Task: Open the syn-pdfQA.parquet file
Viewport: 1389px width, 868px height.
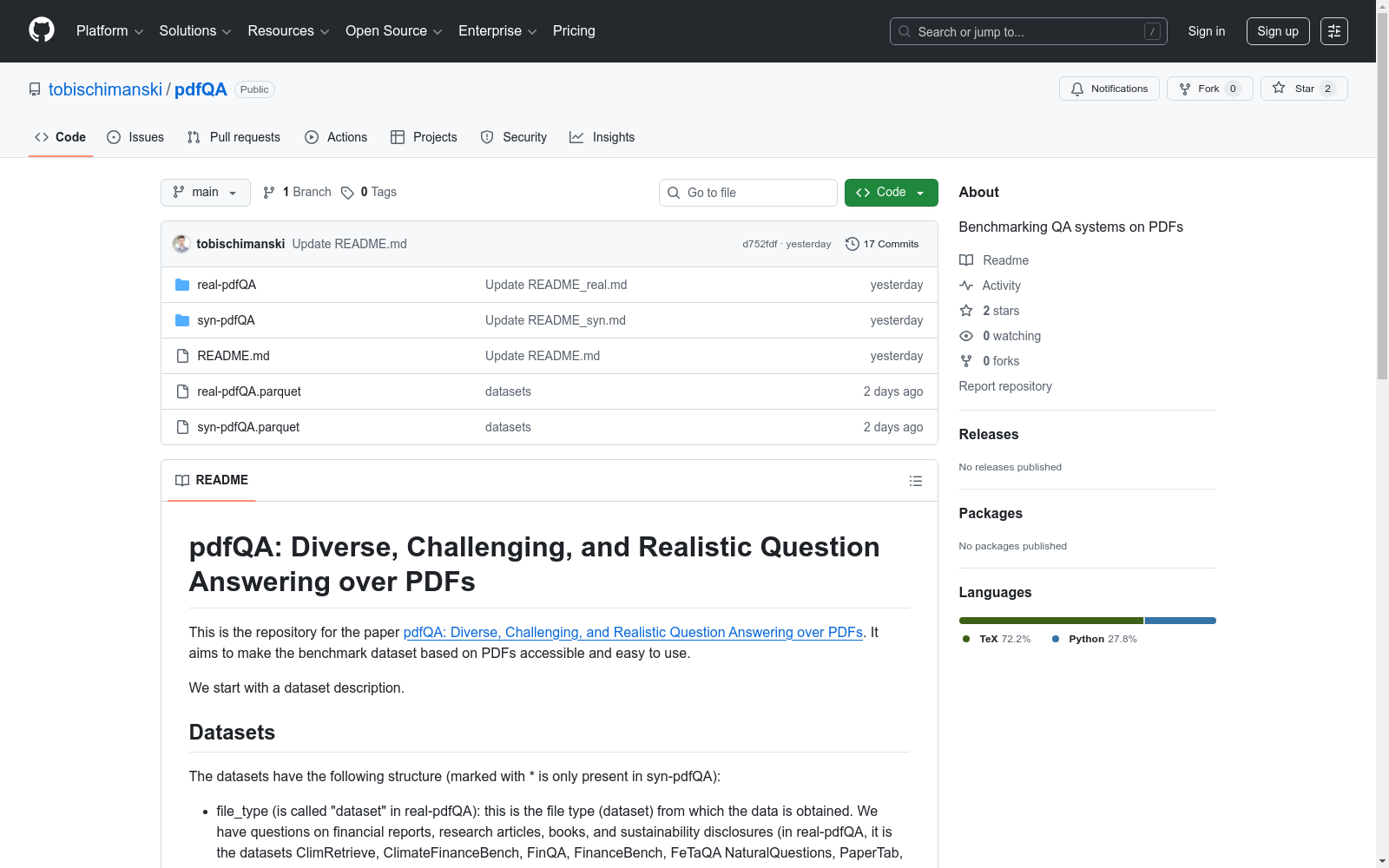Action: coord(248,427)
